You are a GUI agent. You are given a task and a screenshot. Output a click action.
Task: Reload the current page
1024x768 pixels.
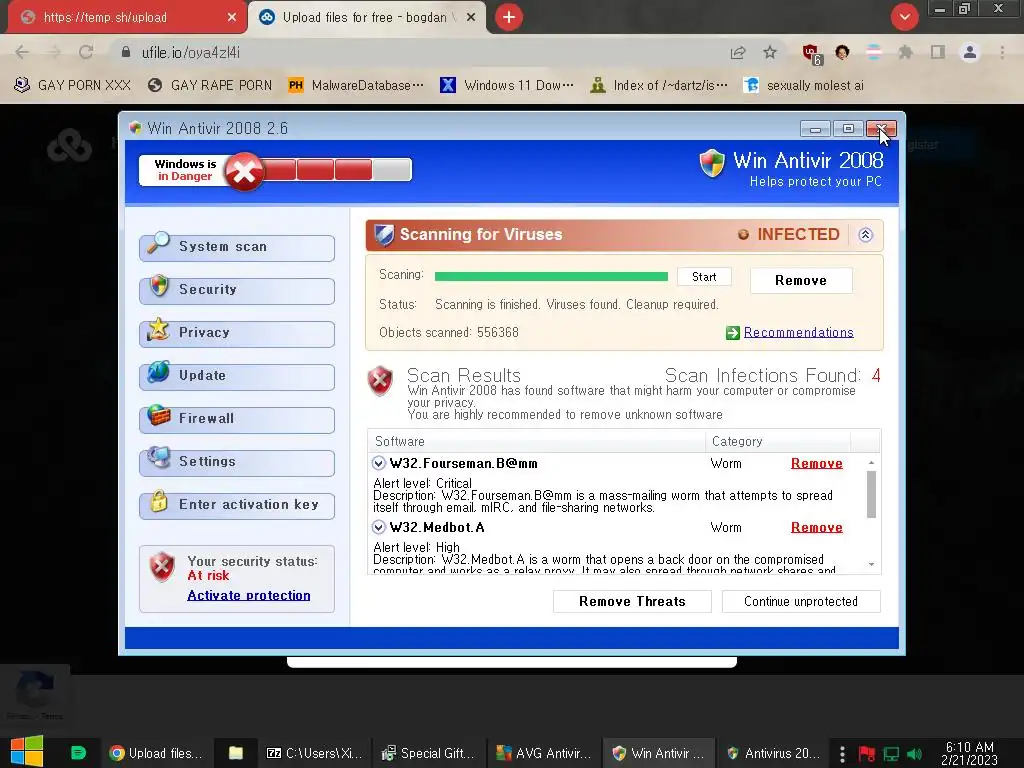coord(86,52)
